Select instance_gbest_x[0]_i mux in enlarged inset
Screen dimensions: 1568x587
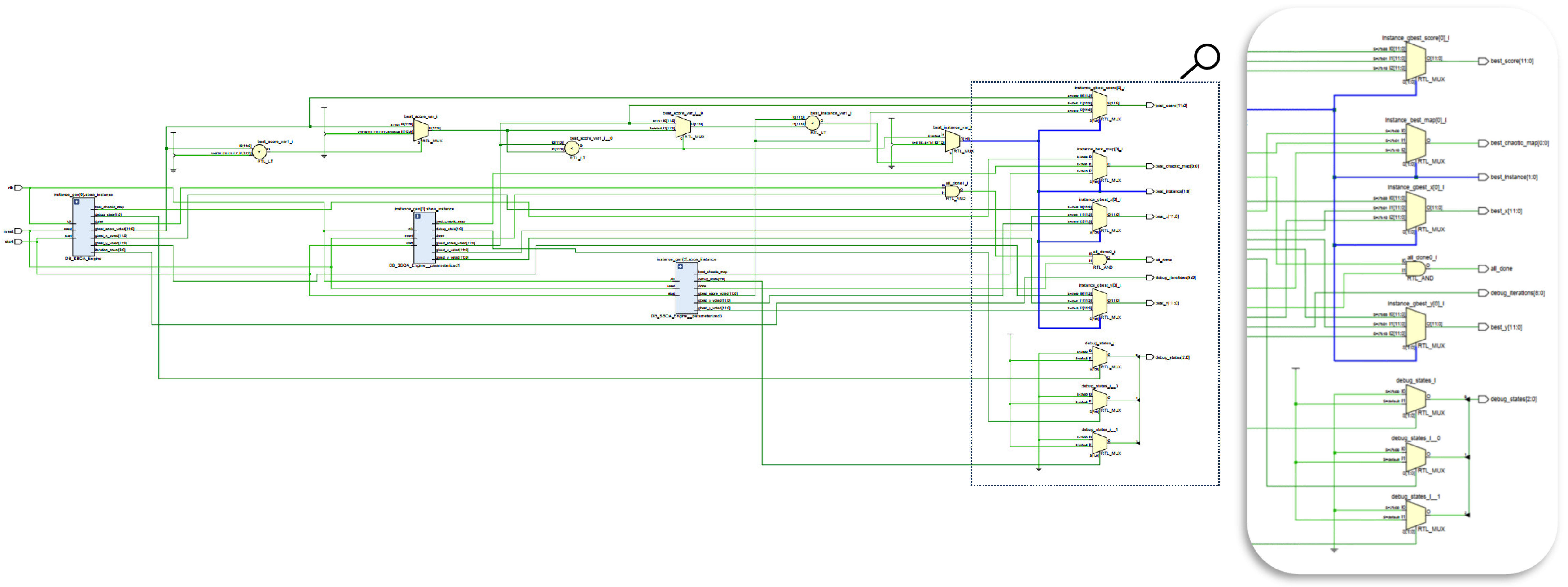(x=1416, y=211)
